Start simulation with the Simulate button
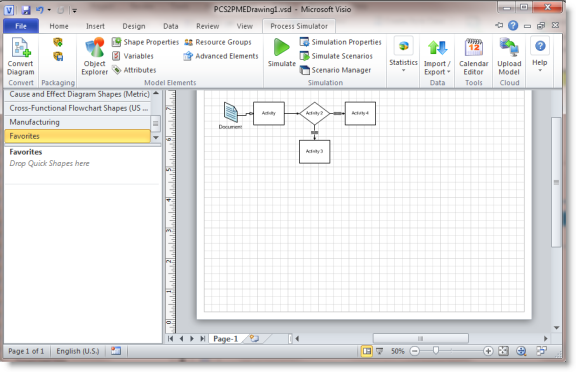 tap(282, 53)
